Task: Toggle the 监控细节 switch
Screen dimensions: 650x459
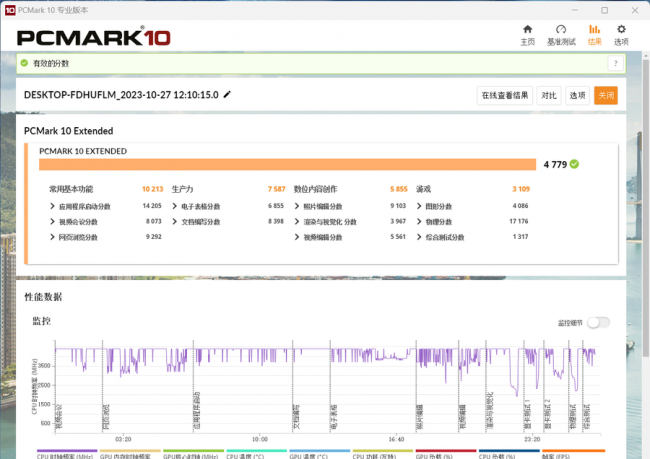Action: (x=599, y=323)
